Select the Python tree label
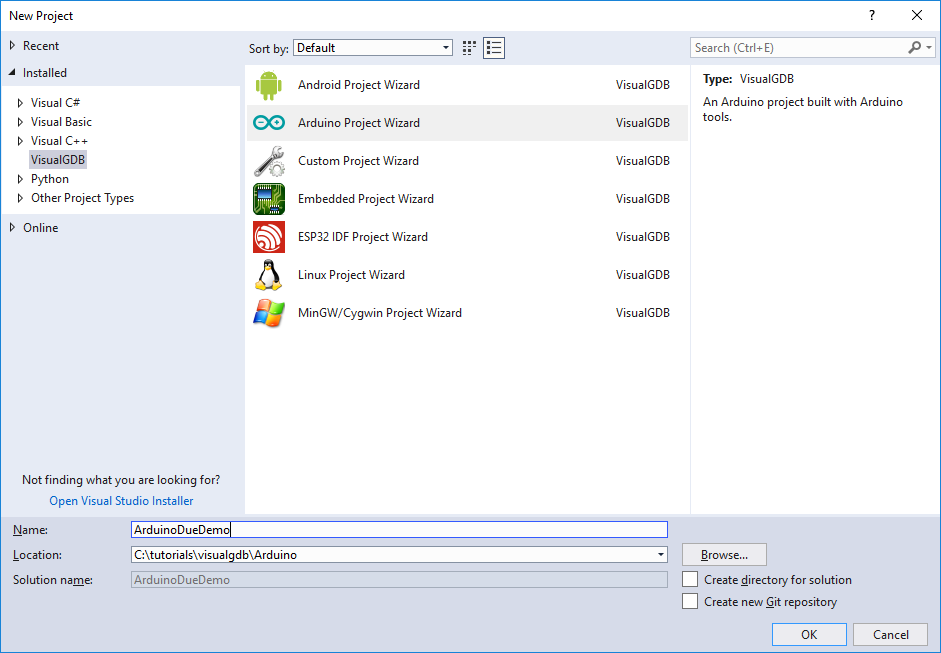 point(50,179)
